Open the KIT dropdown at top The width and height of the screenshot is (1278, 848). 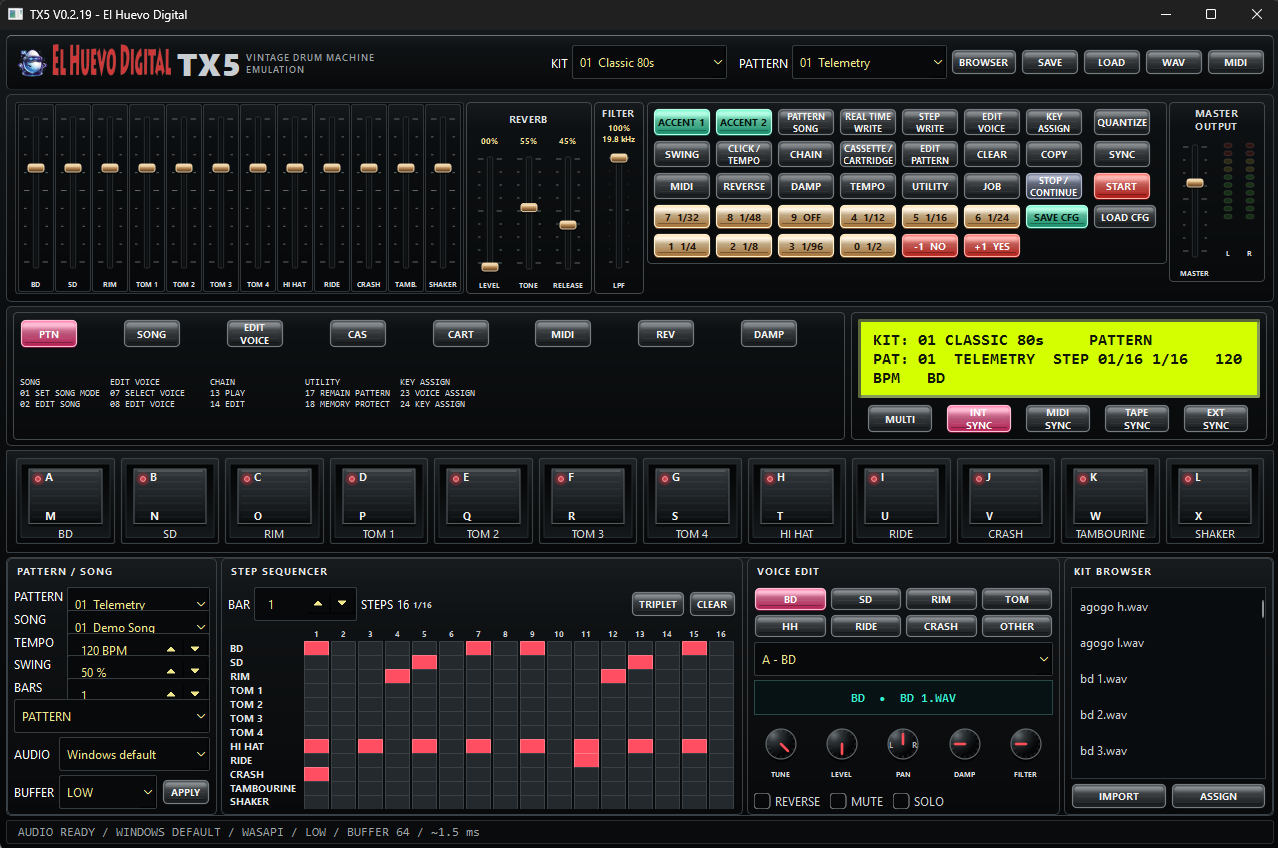tap(649, 62)
